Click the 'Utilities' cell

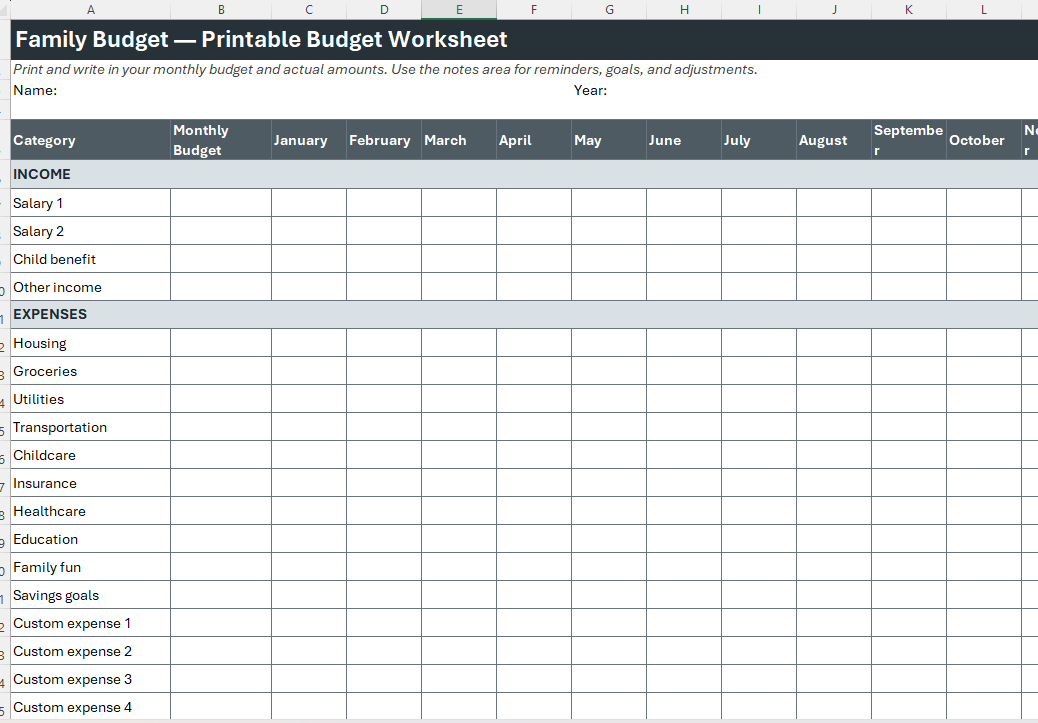(91, 399)
